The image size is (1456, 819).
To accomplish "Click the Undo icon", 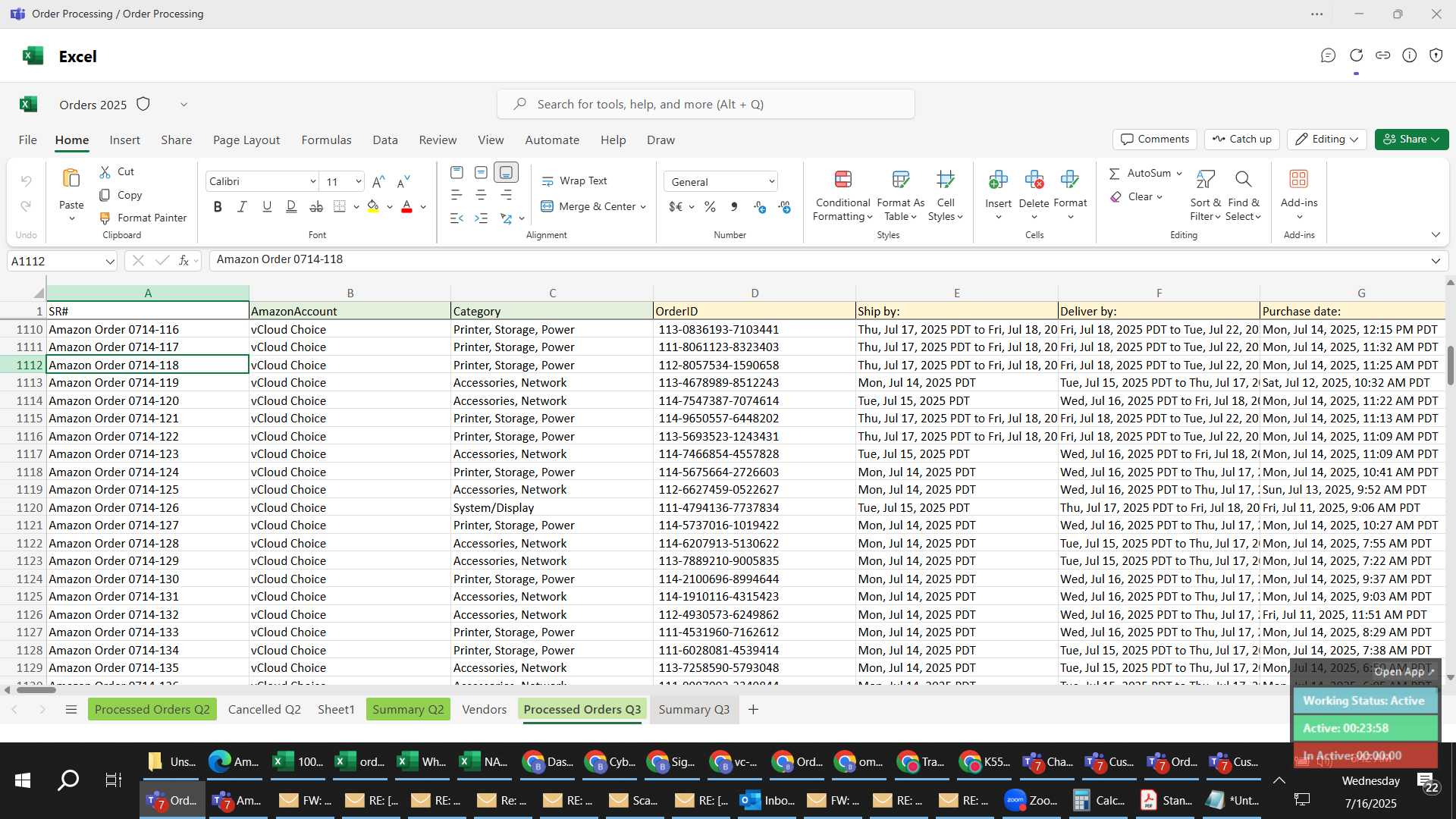I will [26, 181].
